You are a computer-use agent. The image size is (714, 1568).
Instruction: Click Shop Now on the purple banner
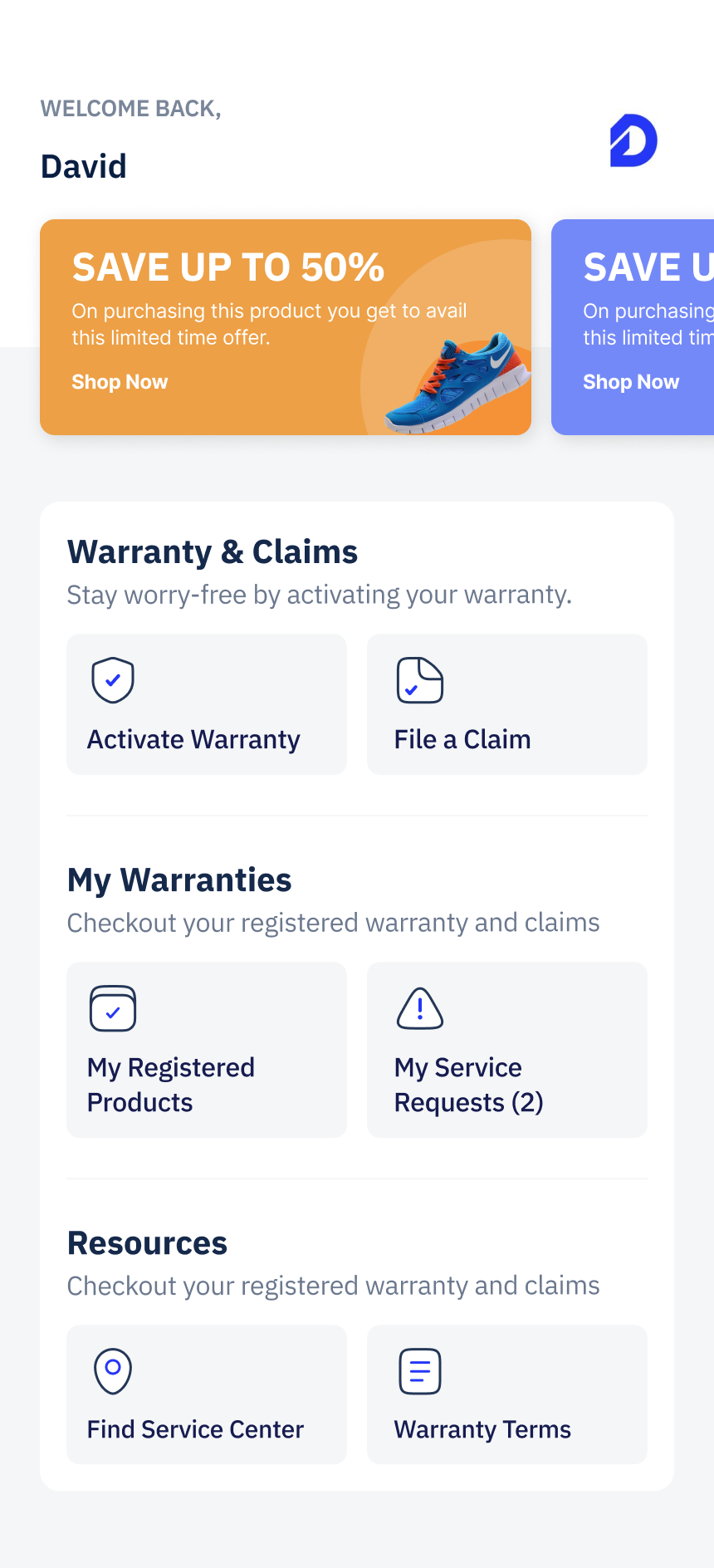tap(631, 382)
